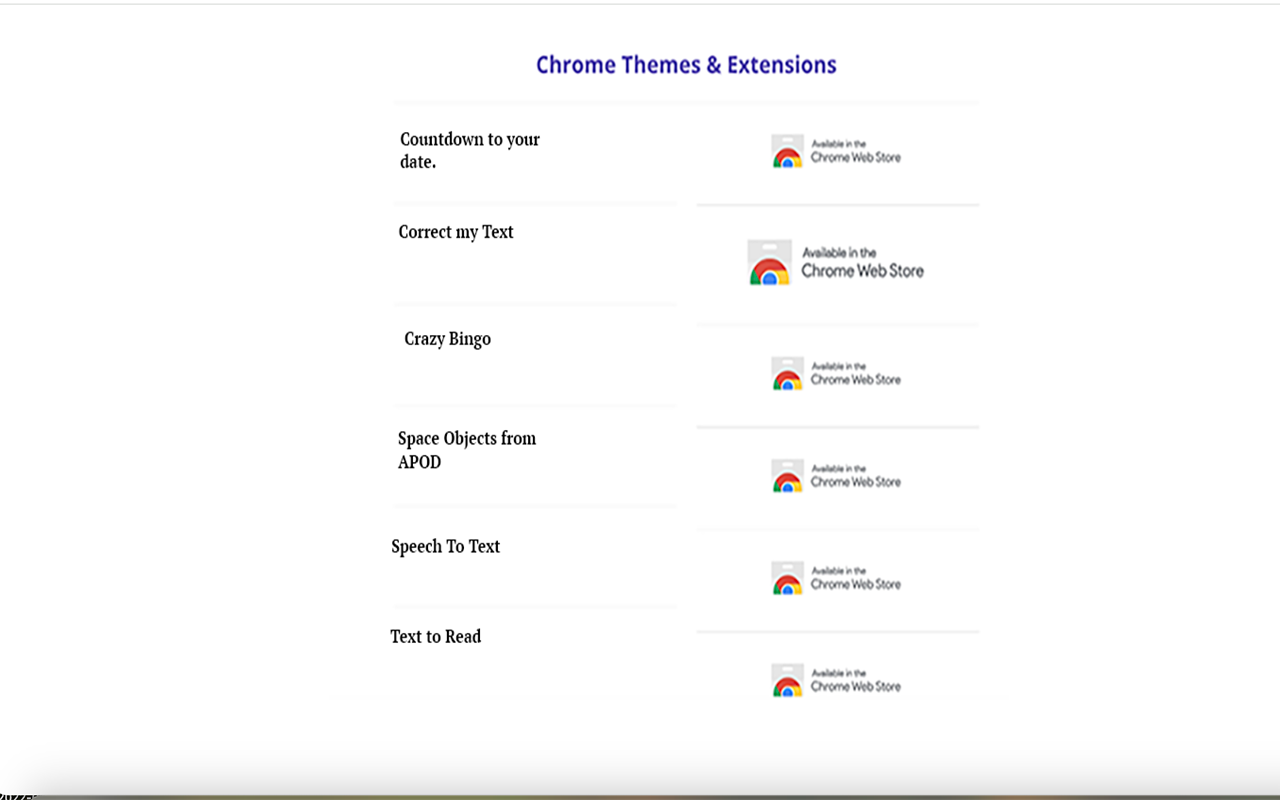Click the large Chrome Web Store badge beside Correct my Text
The width and height of the screenshot is (1280, 800).
point(838,262)
